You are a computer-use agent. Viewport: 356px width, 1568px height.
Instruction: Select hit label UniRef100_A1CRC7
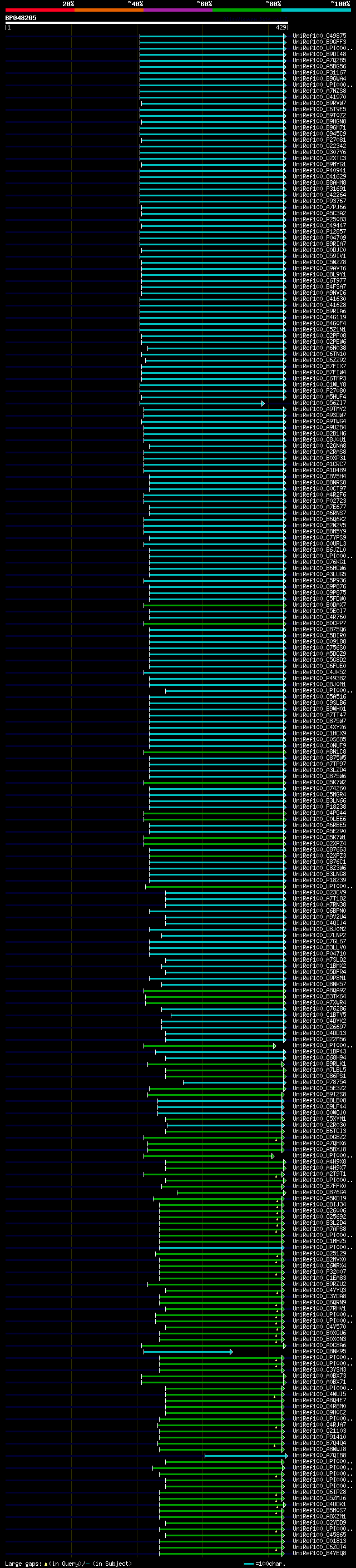click(319, 464)
